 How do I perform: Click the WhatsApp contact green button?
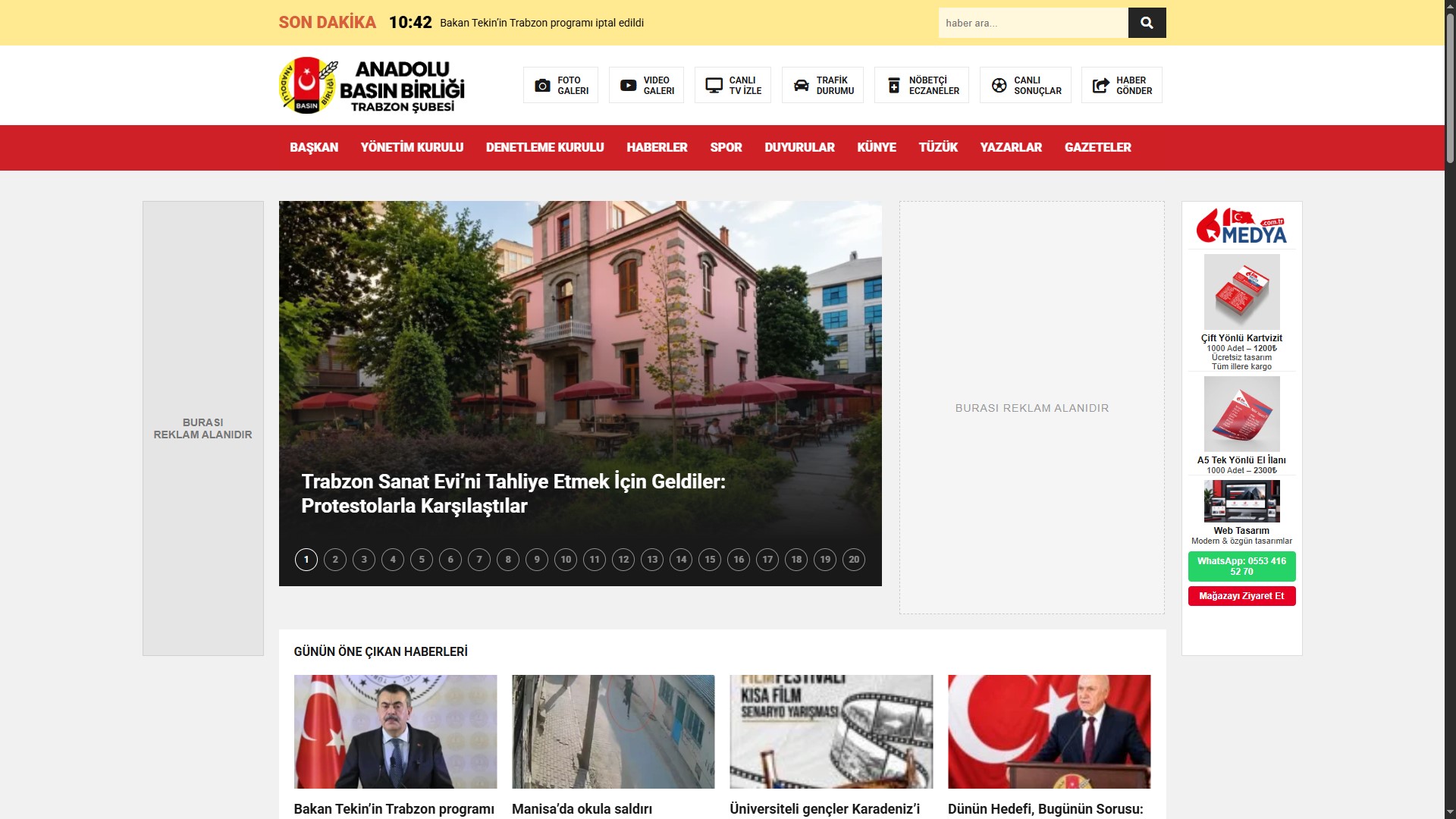(x=1241, y=566)
